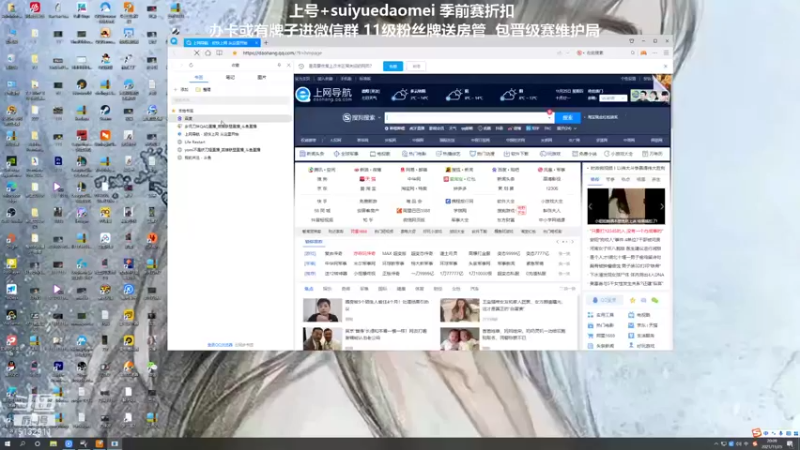The image size is (800, 450).
Task: Click the blue button in notification bar
Action: 393,66
